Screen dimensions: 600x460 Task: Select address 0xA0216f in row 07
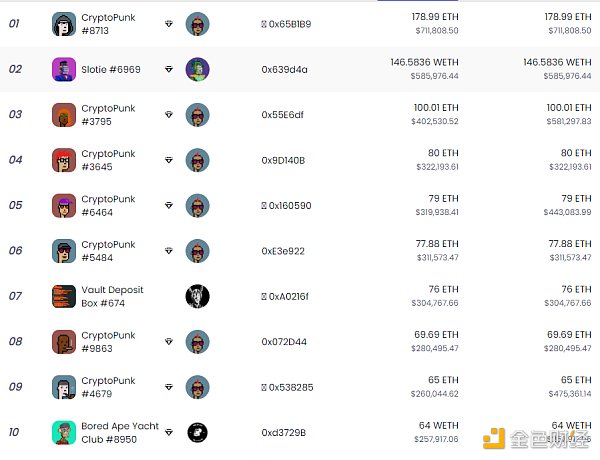[x=285, y=297]
